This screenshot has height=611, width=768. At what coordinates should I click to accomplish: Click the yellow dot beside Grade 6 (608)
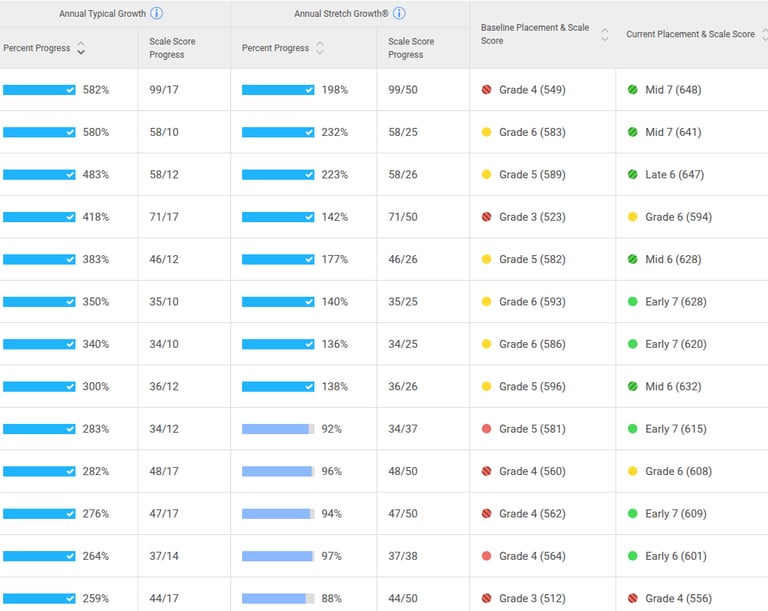(x=632, y=471)
